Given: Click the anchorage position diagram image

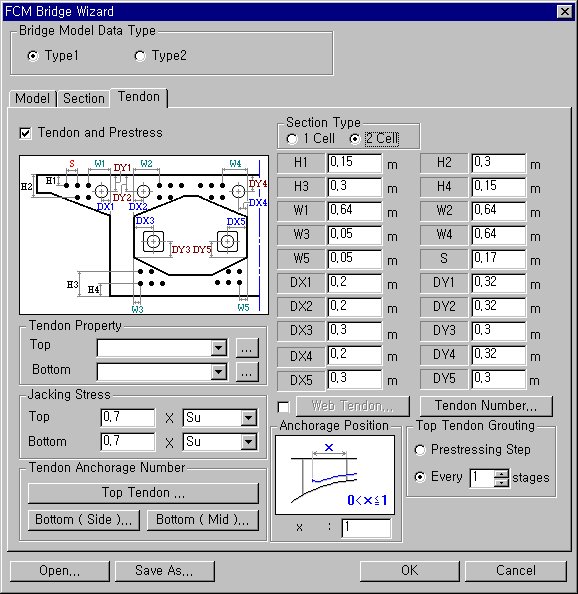Looking at the screenshot, I should pos(335,475).
